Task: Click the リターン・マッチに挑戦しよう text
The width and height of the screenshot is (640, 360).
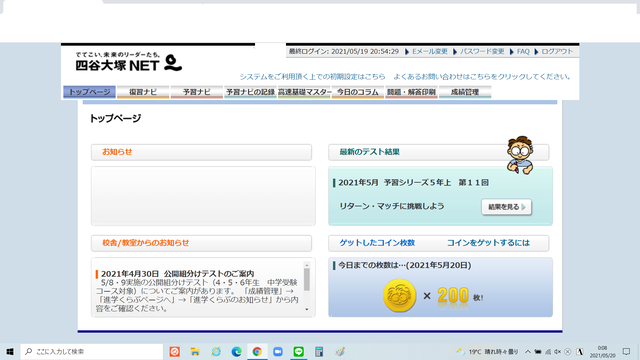Action: [x=392, y=206]
